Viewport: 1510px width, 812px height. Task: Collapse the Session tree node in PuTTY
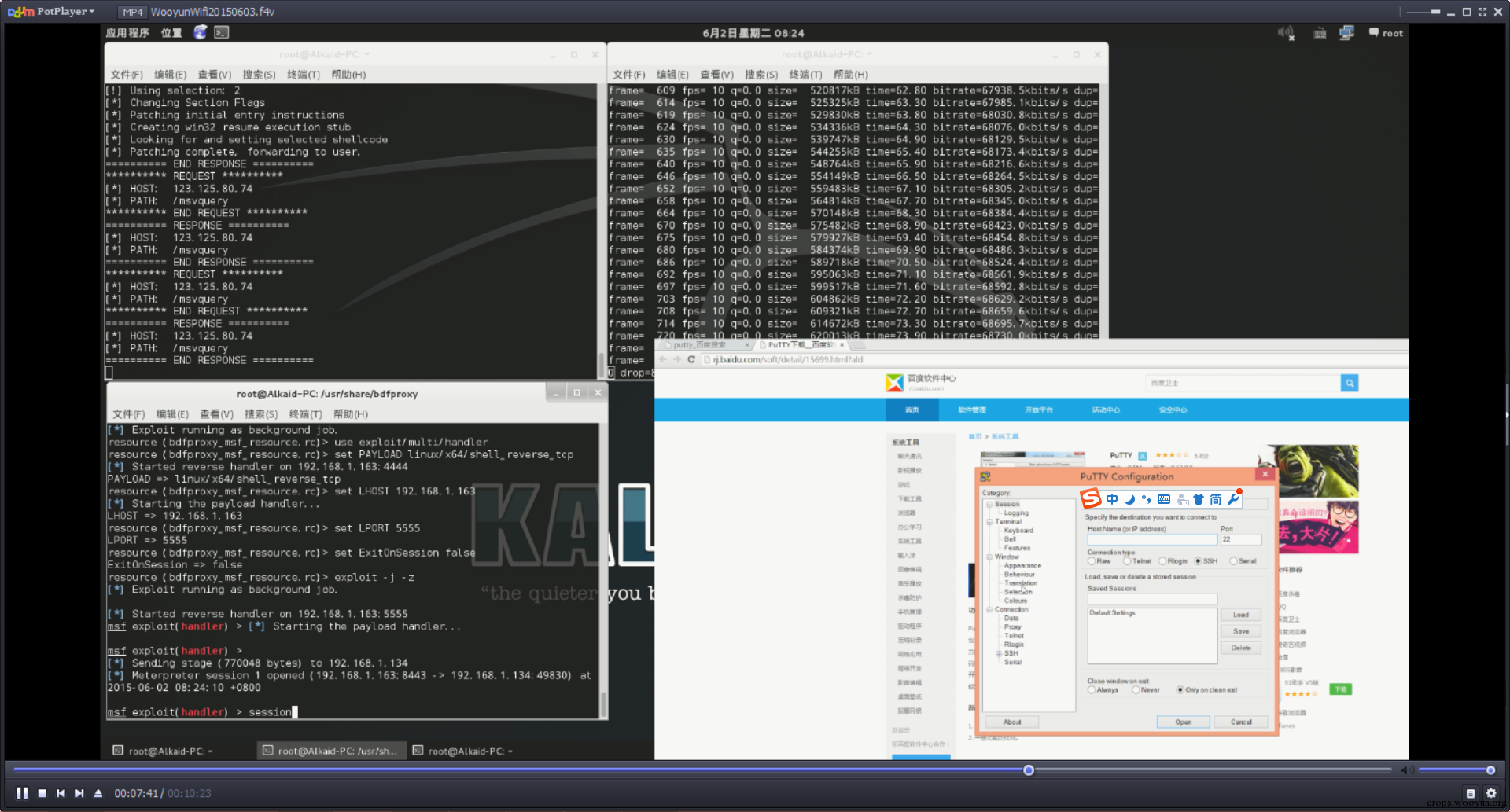tap(989, 504)
